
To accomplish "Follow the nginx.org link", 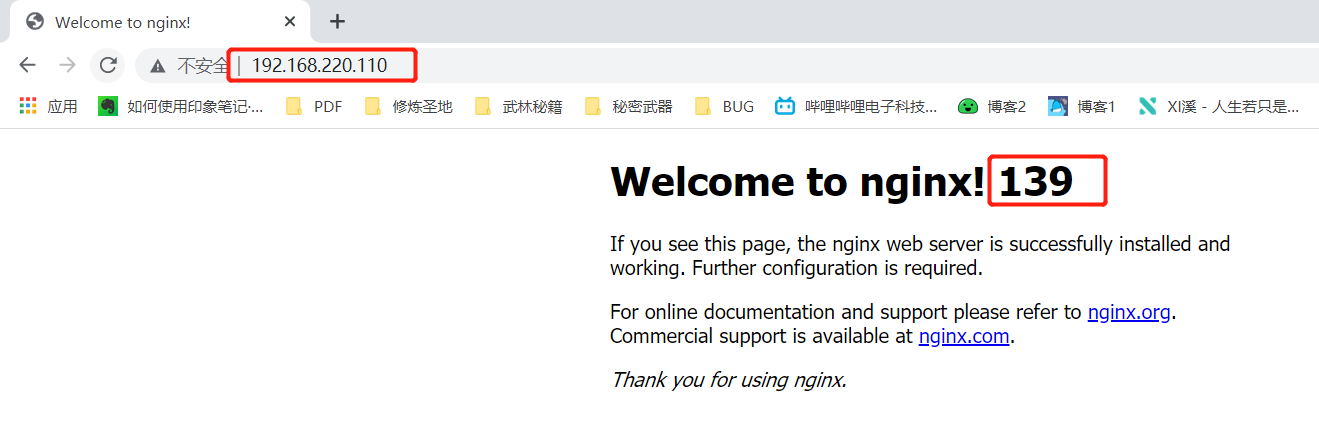I will point(1129,312).
